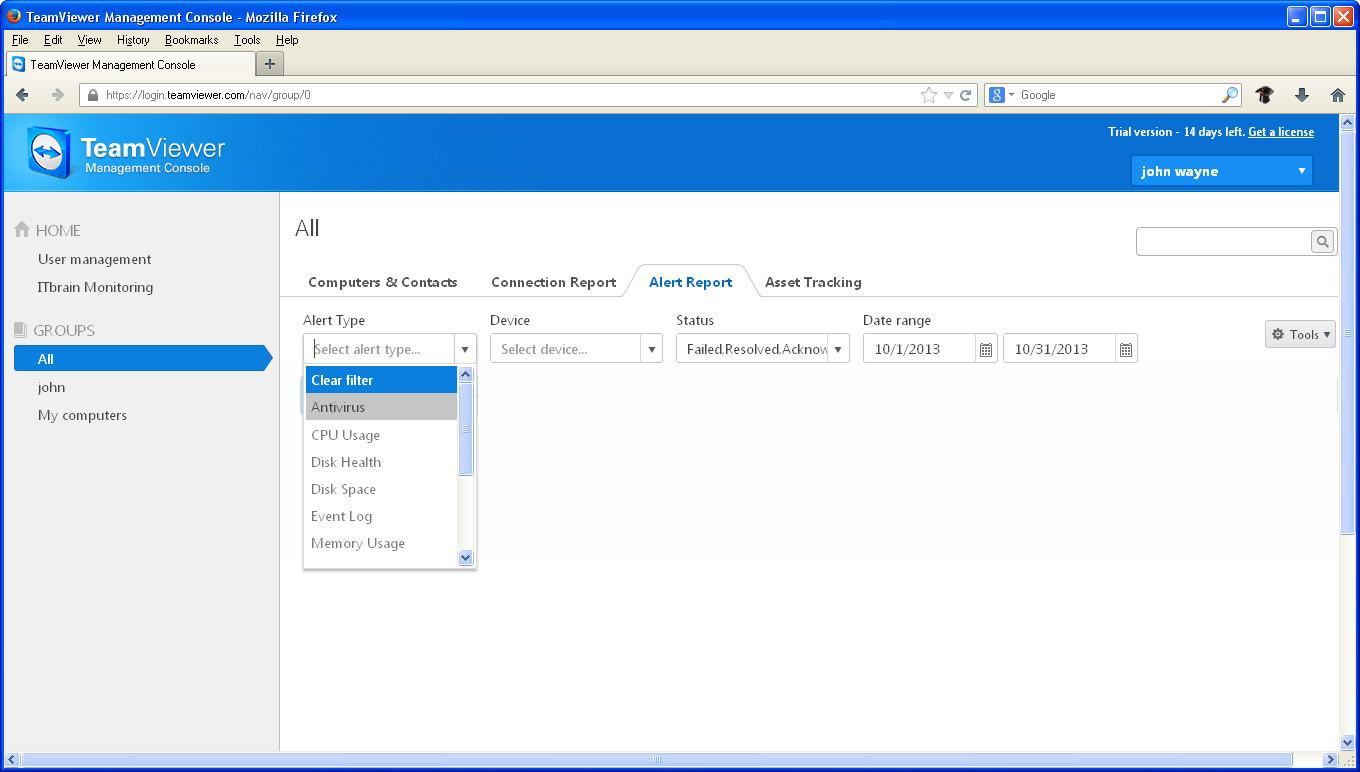Open the History menu in Firefox

[x=132, y=40]
